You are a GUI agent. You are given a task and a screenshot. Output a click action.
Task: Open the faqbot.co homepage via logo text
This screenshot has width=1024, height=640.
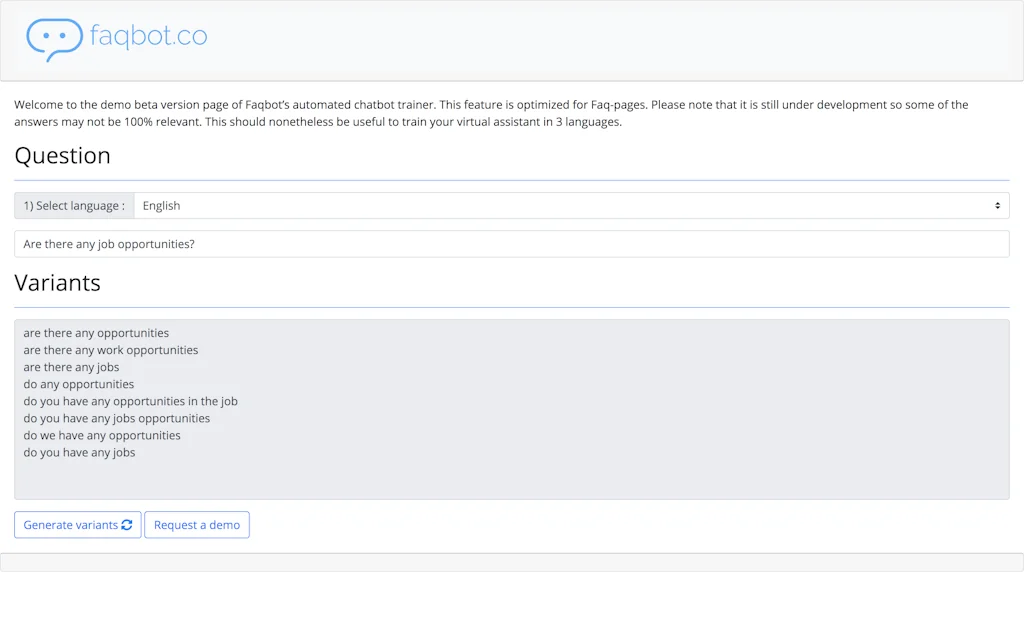click(148, 37)
